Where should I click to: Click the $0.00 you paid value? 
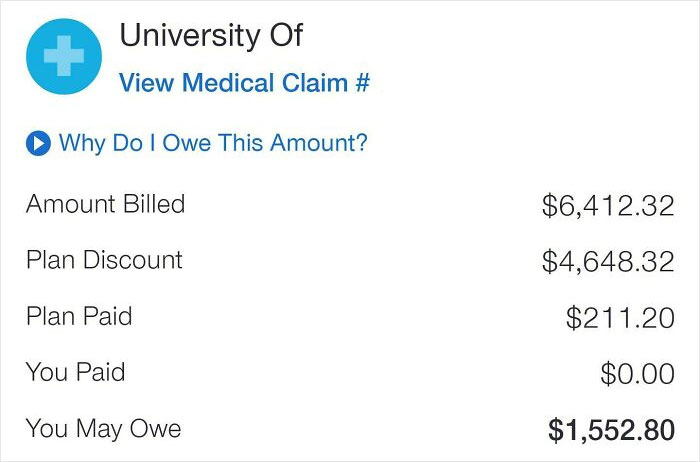coord(637,375)
